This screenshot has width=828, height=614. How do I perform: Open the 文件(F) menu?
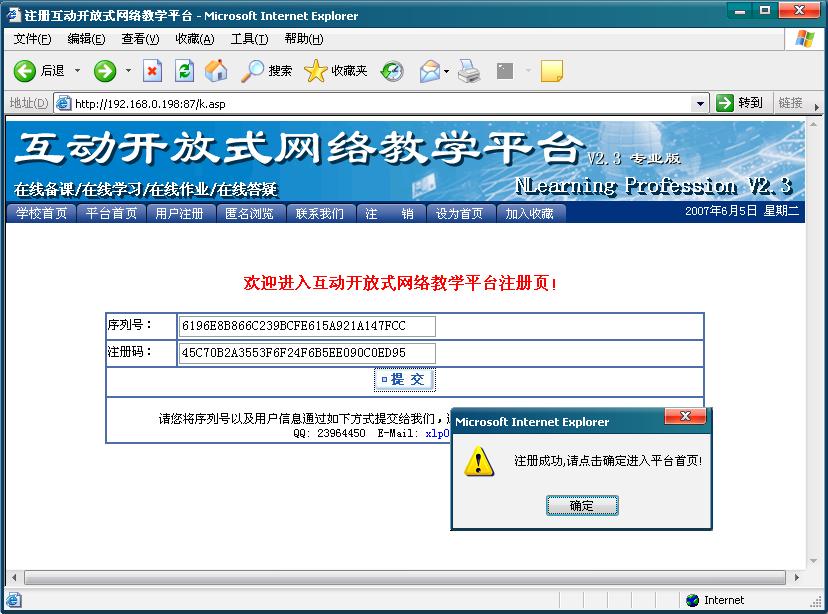32,39
